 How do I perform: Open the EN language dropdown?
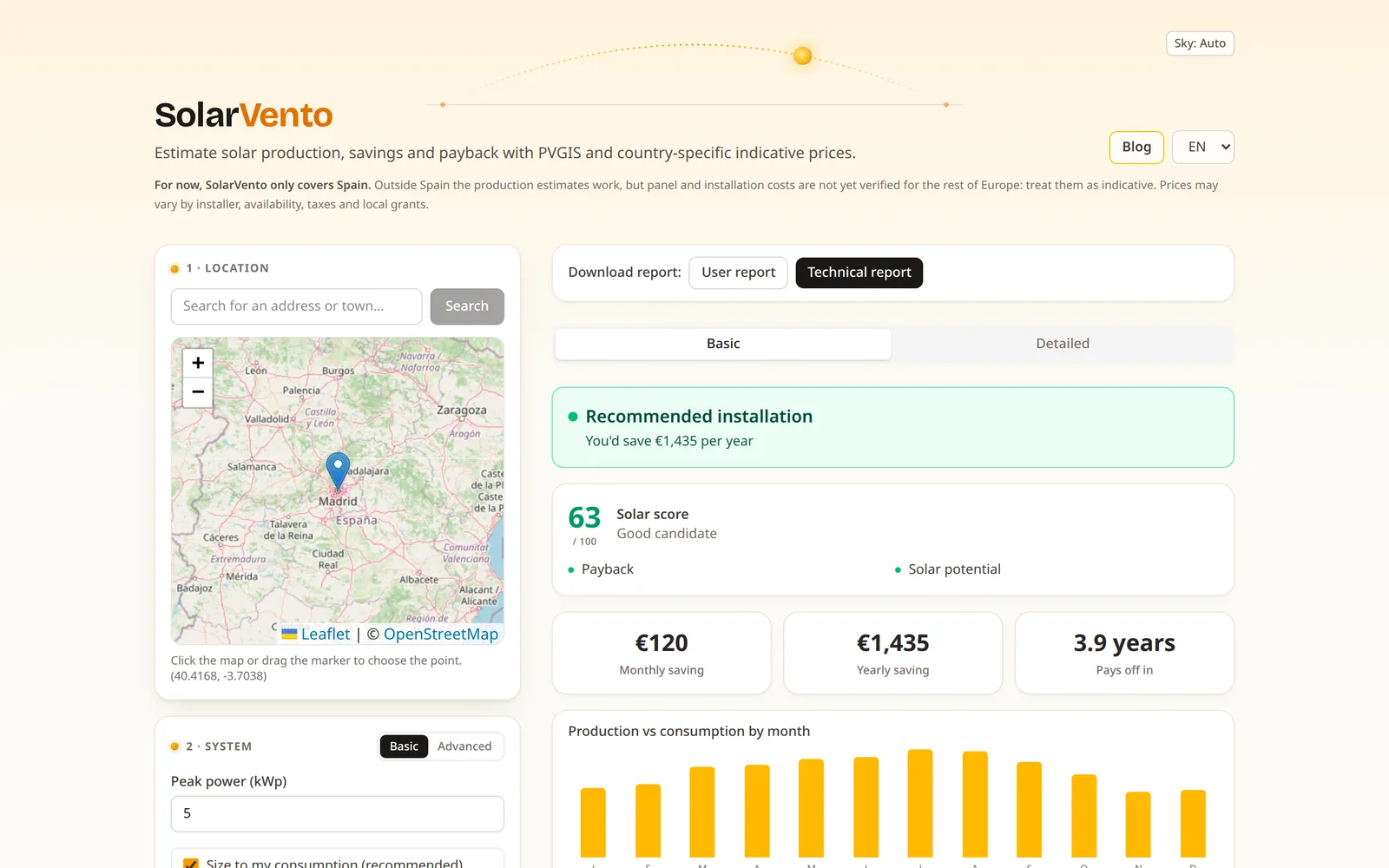point(1203,147)
